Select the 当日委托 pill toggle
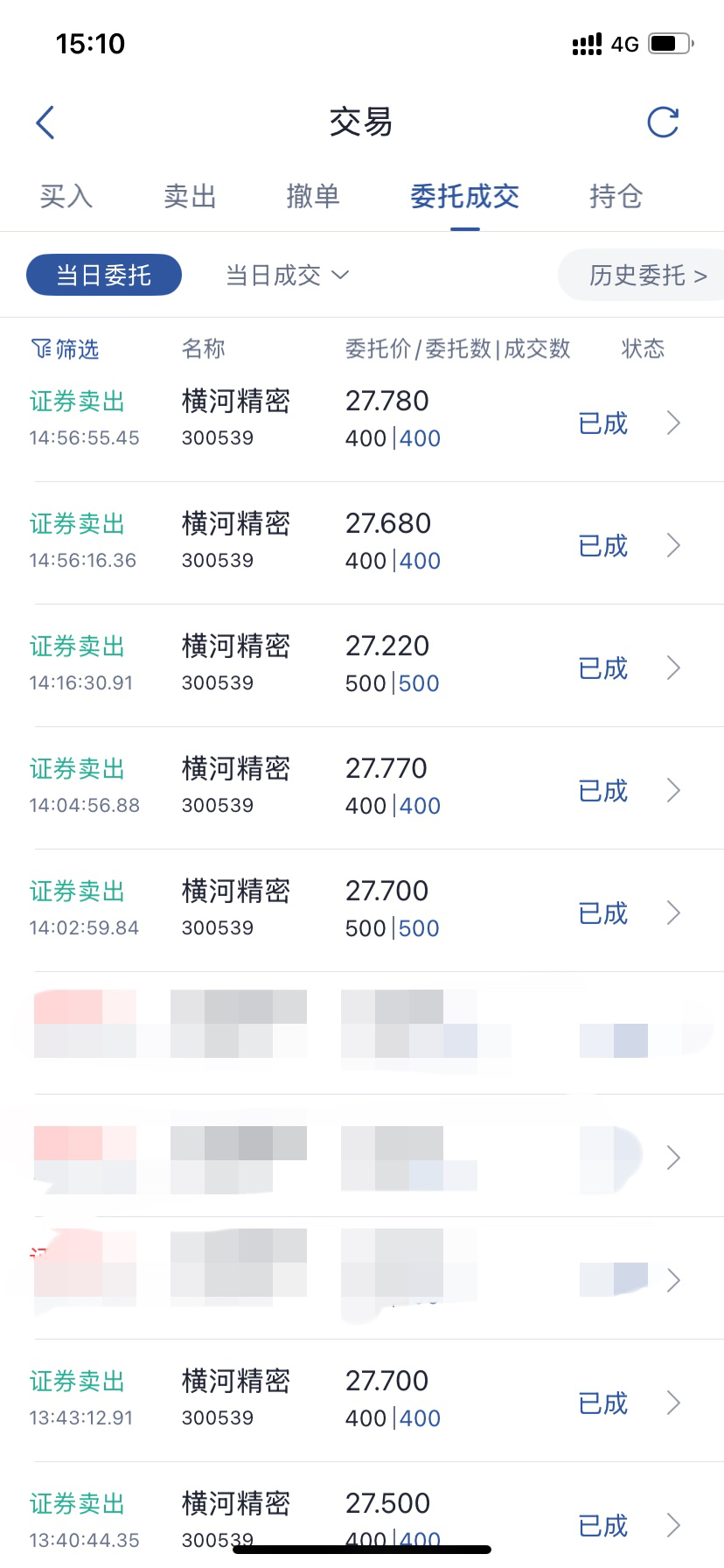Image resolution: width=724 pixels, height=1568 pixels. (x=104, y=275)
